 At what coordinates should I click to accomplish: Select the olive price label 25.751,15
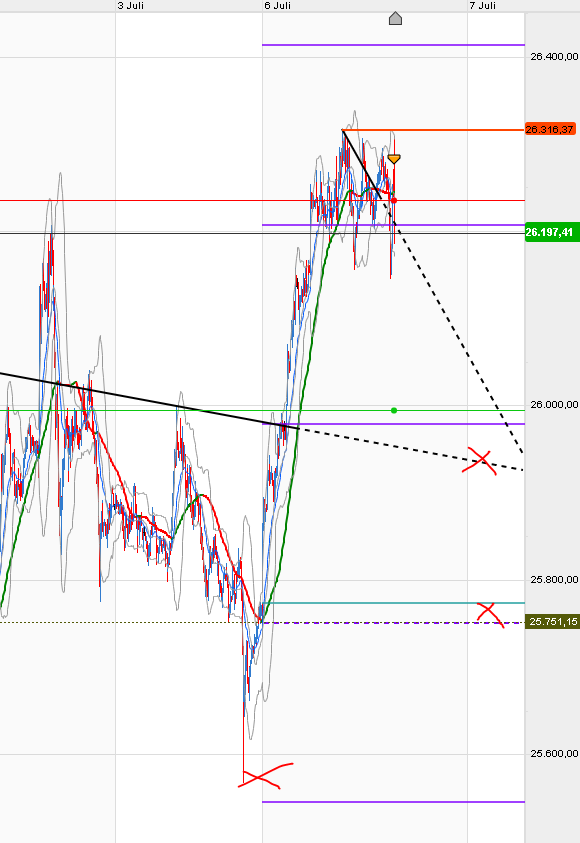click(552, 622)
